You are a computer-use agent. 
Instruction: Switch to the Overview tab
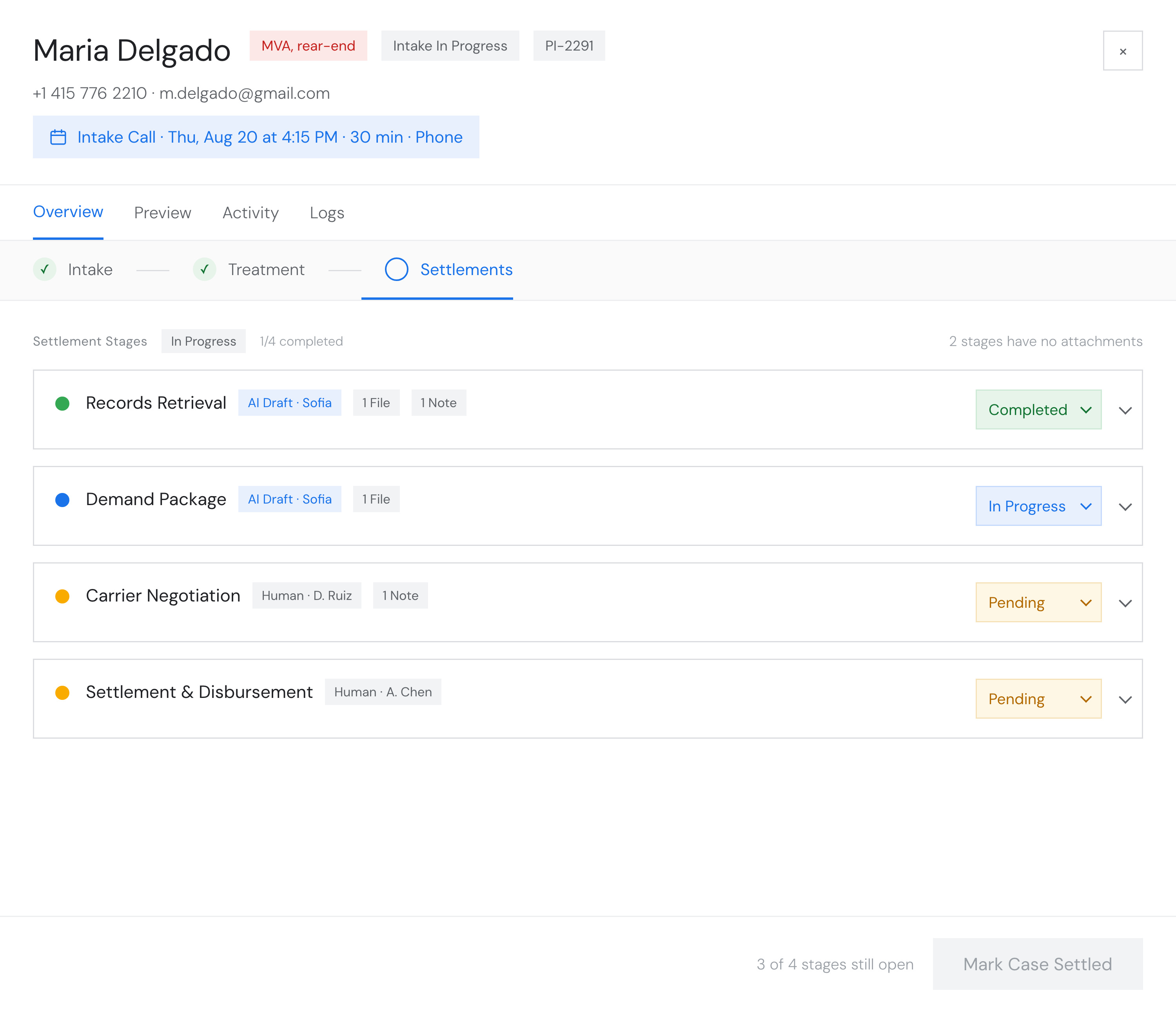(x=68, y=212)
